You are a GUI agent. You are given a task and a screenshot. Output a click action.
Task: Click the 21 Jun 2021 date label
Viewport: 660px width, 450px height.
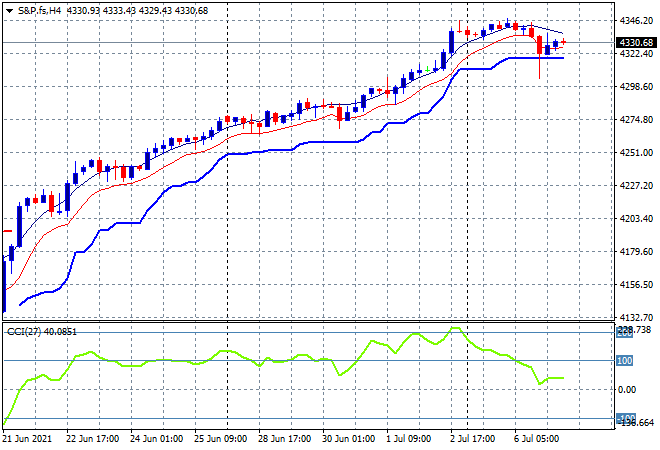click(27, 439)
